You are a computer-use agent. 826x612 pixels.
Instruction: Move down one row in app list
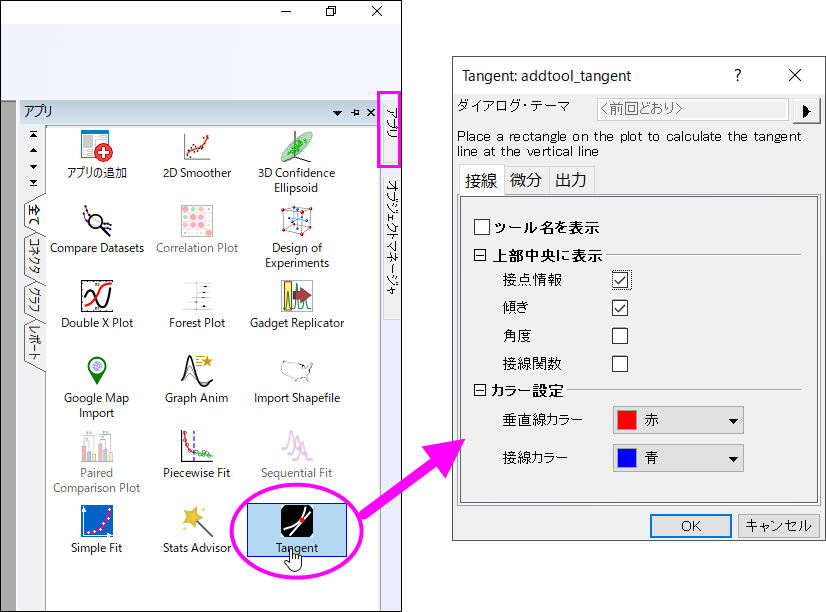click(34, 166)
